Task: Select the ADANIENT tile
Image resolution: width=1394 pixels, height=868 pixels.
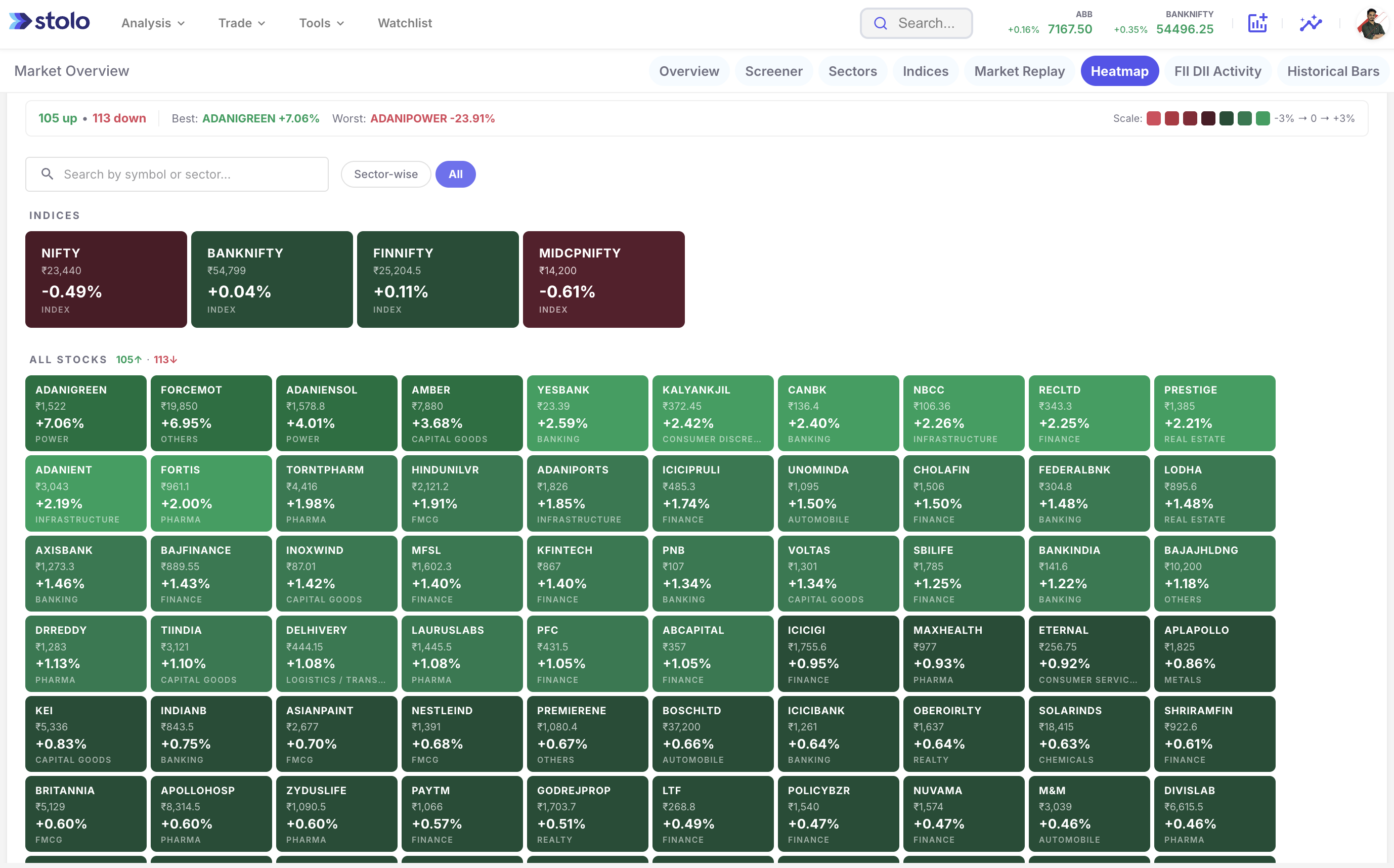Action: click(x=86, y=493)
